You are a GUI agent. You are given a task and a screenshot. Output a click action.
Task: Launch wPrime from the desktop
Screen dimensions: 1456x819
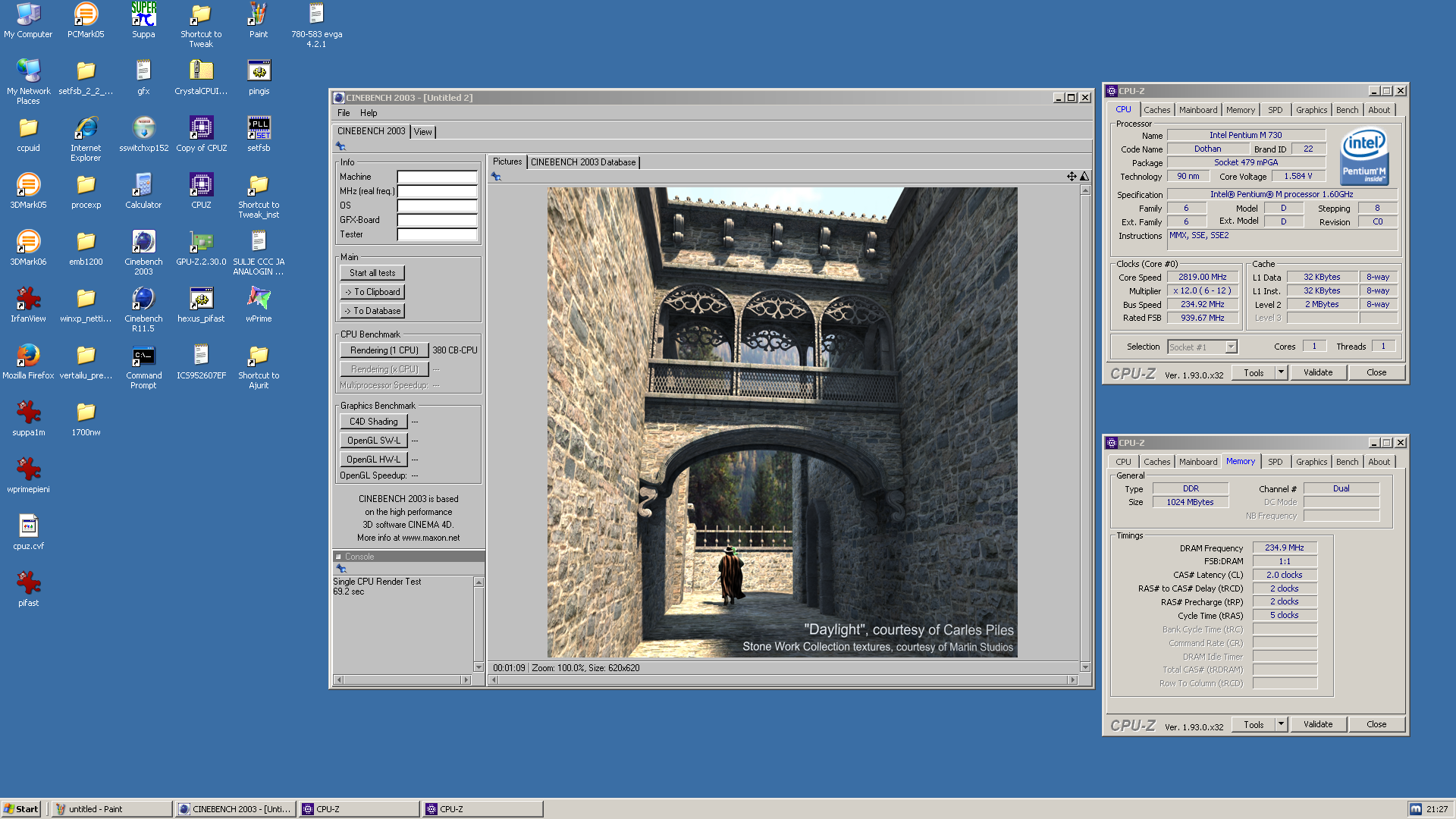[x=259, y=305]
